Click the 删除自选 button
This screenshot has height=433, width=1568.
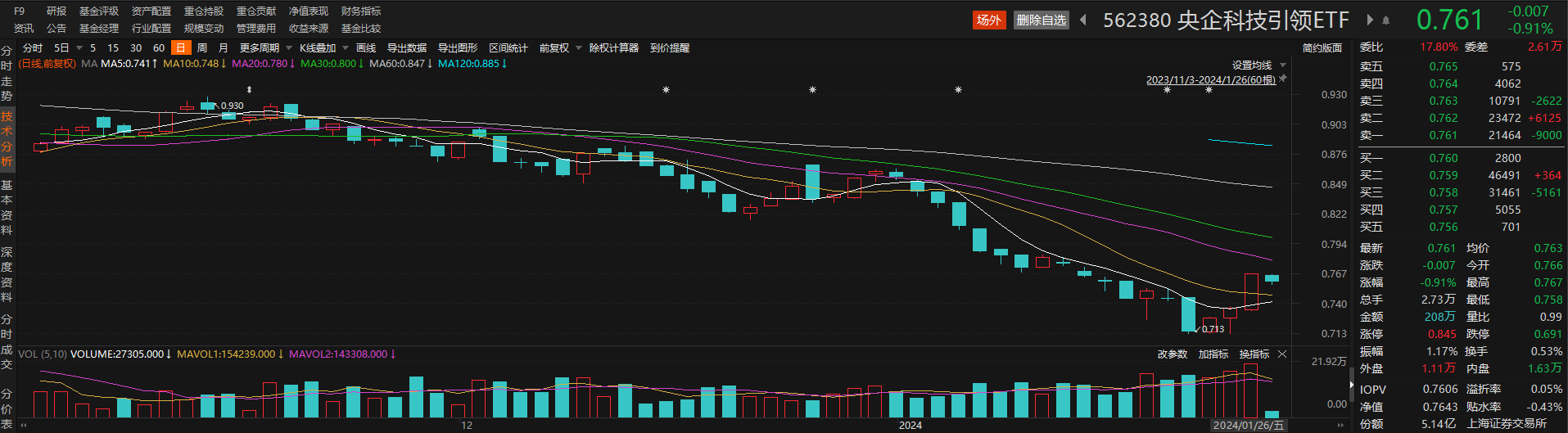pyautogui.click(x=1041, y=20)
